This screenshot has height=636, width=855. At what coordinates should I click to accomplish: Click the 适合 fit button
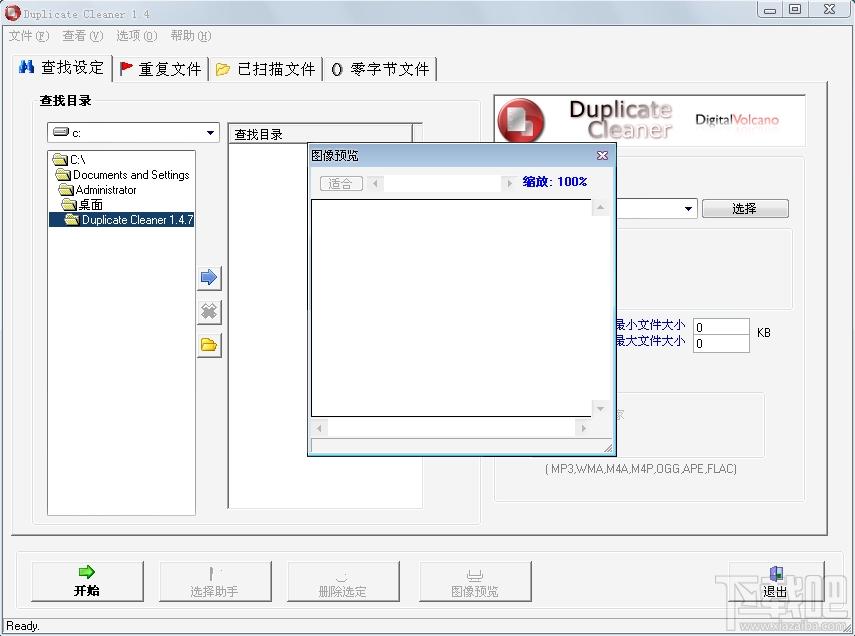coord(341,183)
